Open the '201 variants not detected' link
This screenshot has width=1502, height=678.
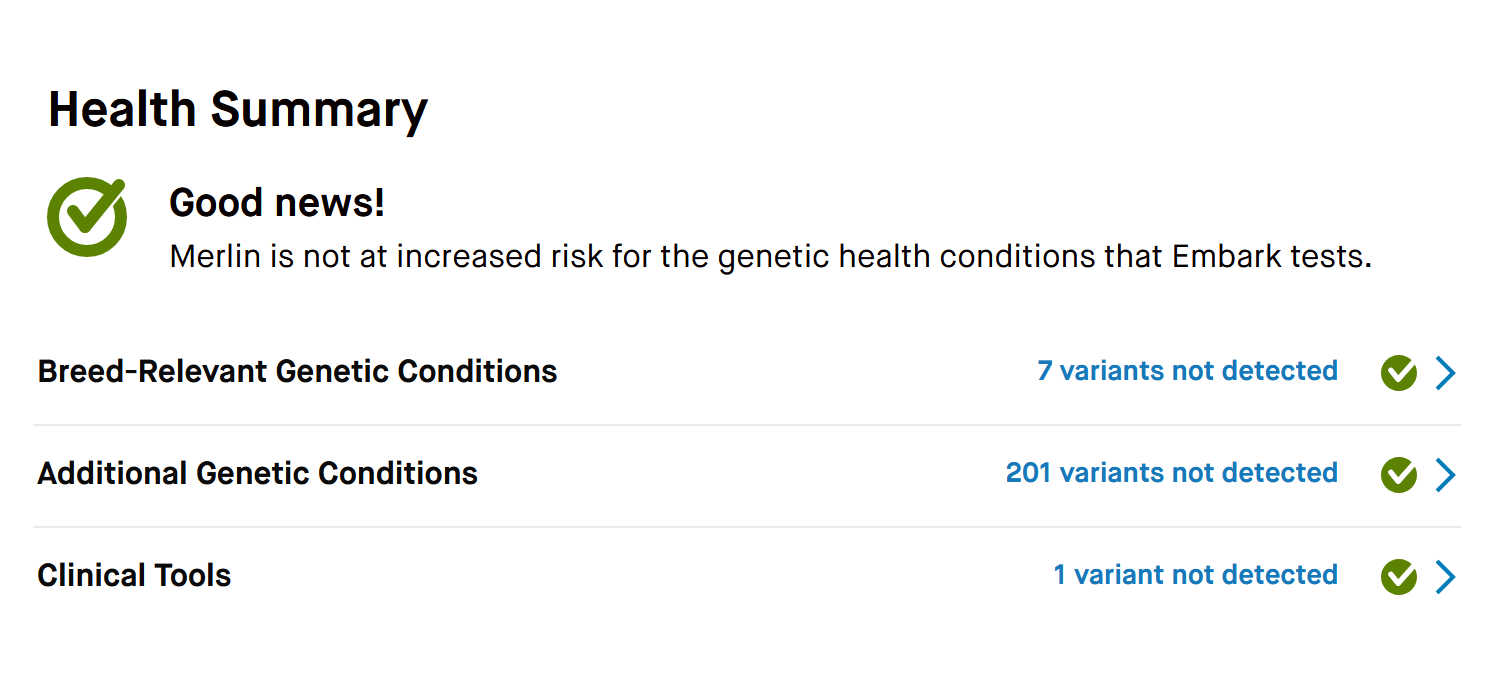pos(1171,473)
